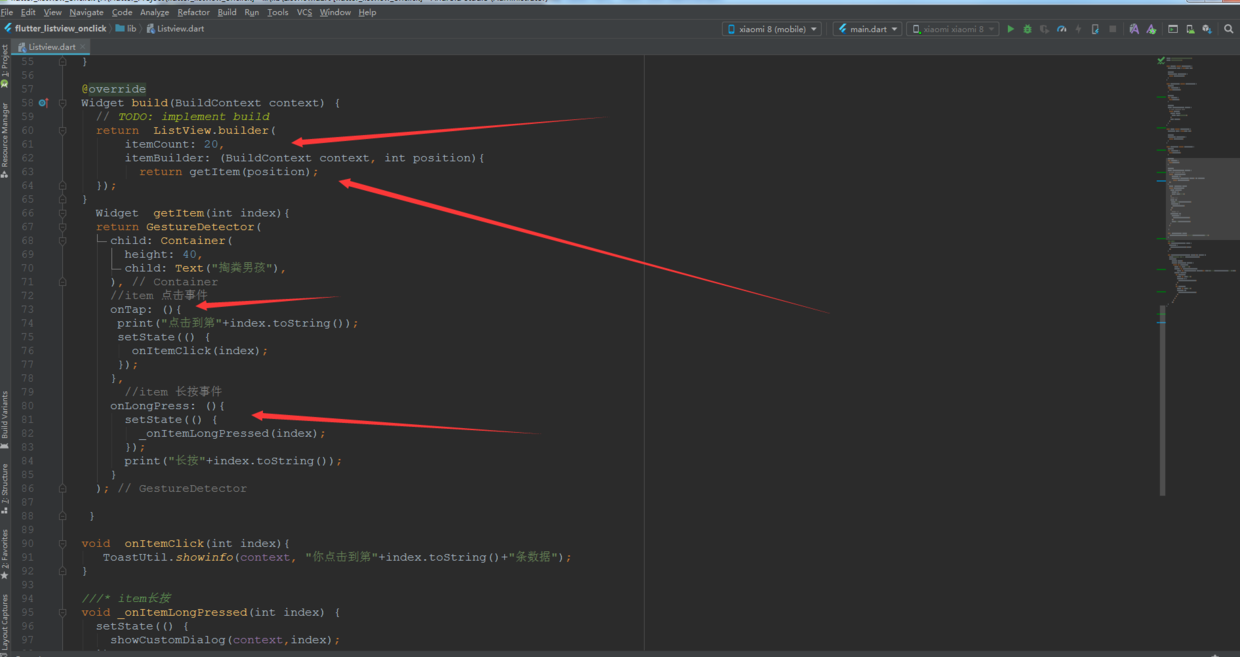
Task: Click the fold end marker at line 55
Action: (62, 61)
